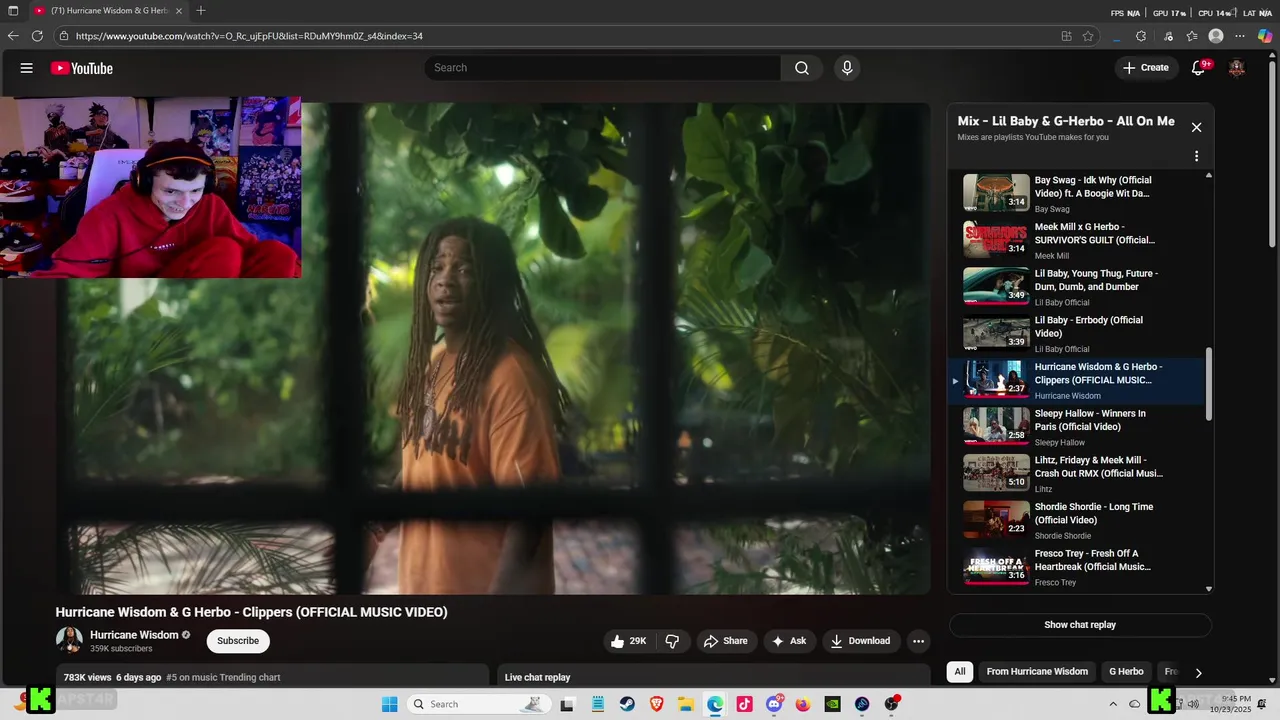Open the tab actions menu icon
1280x720 pixels.
[13, 11]
